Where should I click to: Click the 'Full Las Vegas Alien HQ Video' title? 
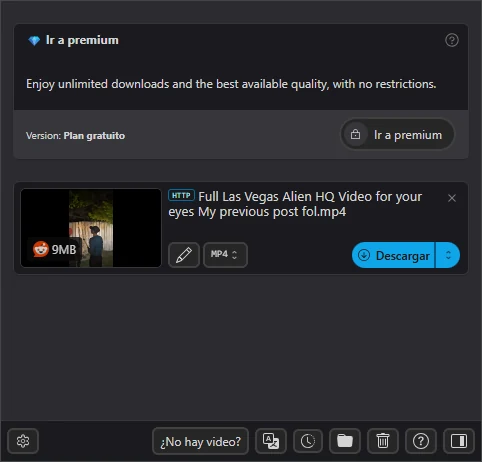(x=295, y=204)
